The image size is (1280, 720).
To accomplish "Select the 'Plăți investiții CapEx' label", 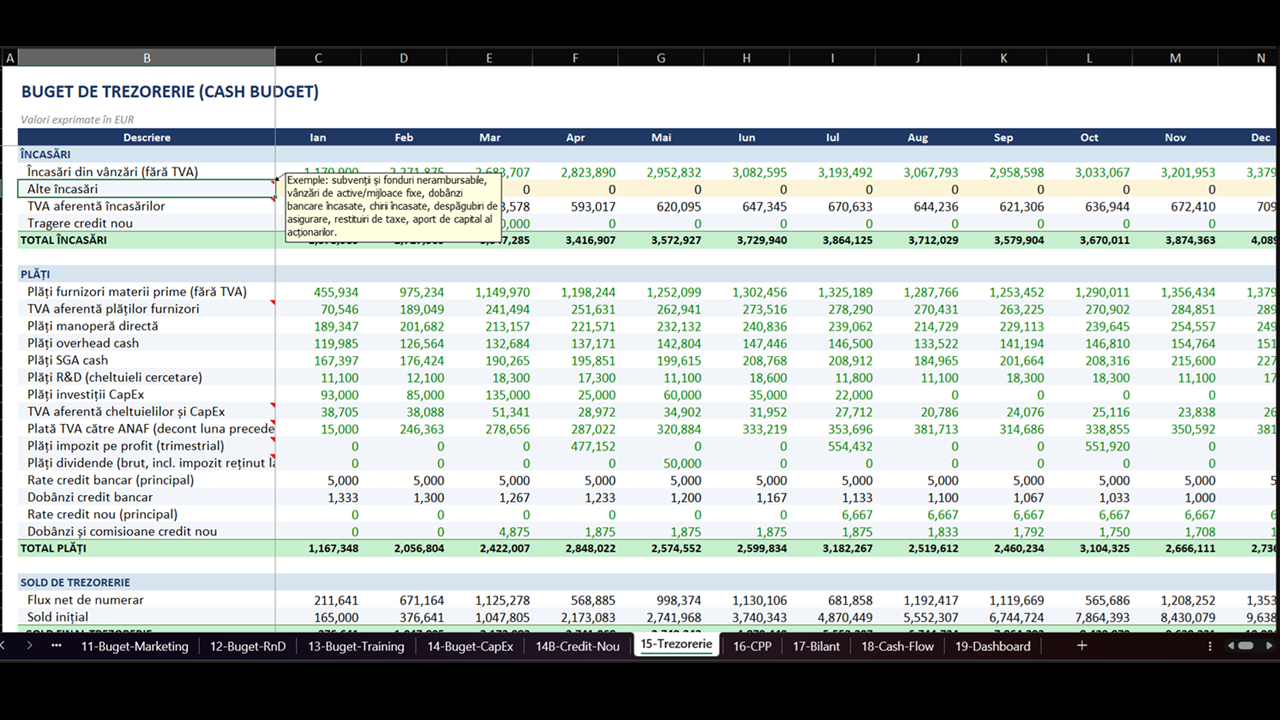I will pos(88,394).
